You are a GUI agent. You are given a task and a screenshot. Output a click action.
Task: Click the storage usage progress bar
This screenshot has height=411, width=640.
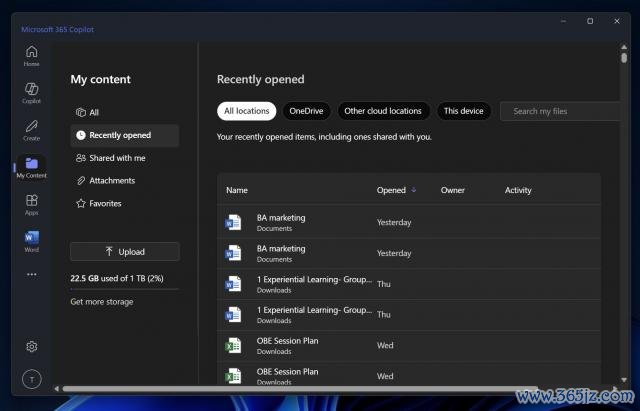[124, 289]
